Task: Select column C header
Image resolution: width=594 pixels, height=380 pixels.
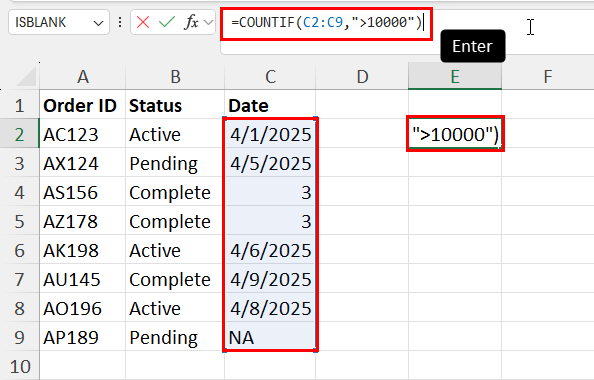Action: pyautogui.click(x=270, y=77)
